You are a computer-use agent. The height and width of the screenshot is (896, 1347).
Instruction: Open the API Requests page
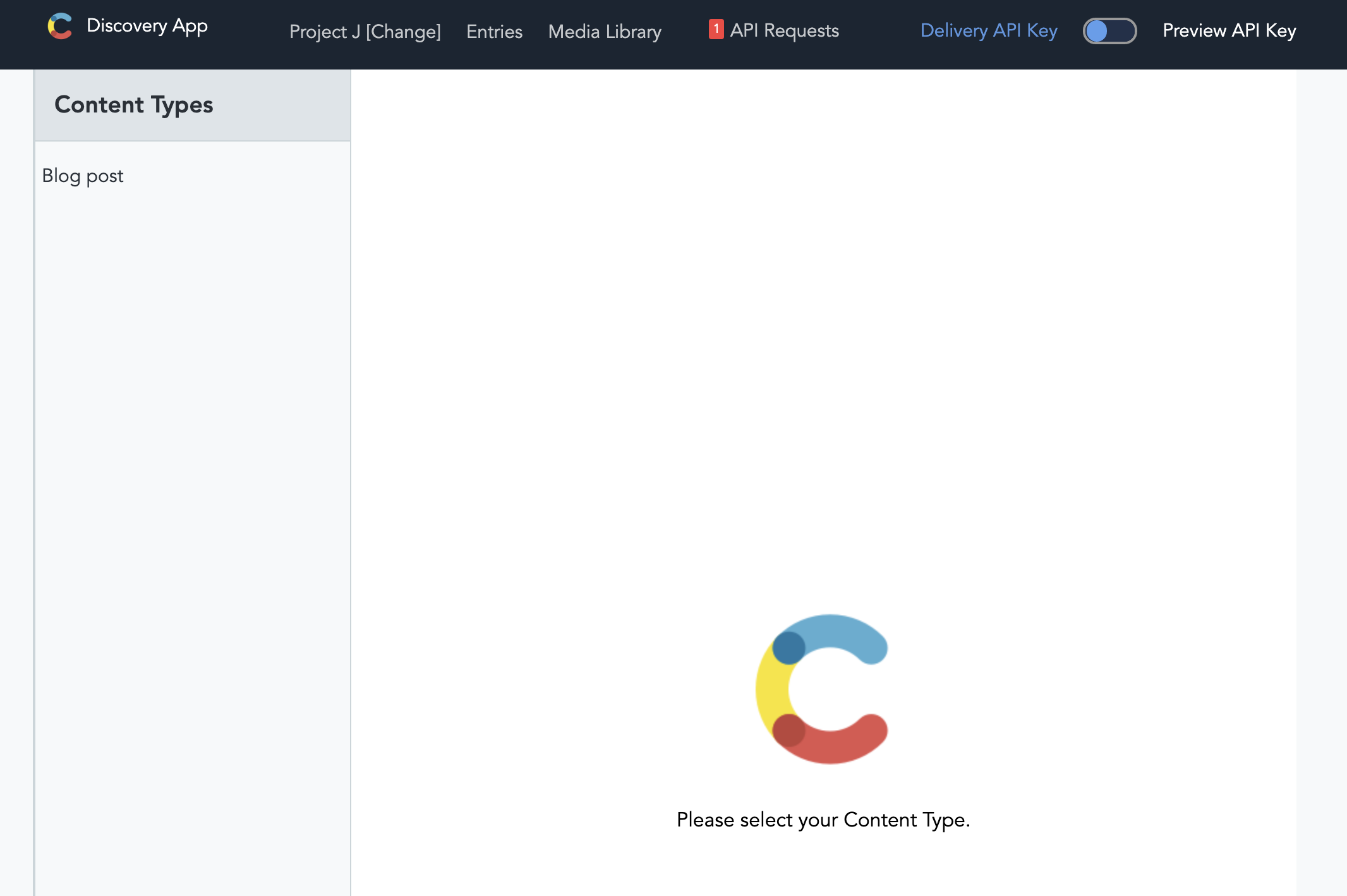tap(784, 30)
